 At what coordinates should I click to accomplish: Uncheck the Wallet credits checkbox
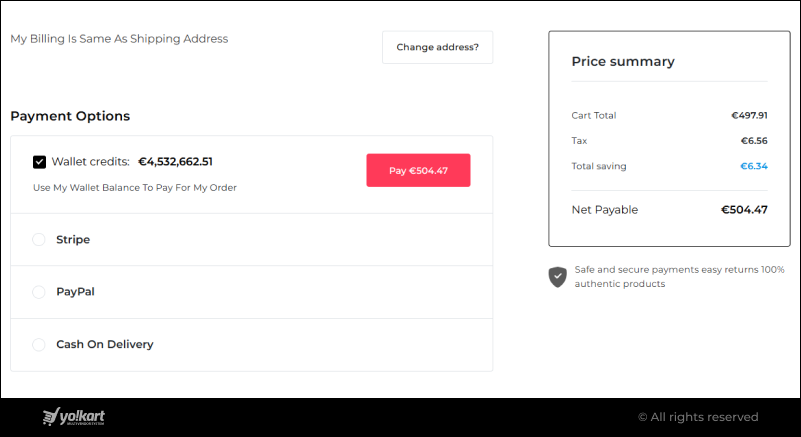[x=40, y=162]
